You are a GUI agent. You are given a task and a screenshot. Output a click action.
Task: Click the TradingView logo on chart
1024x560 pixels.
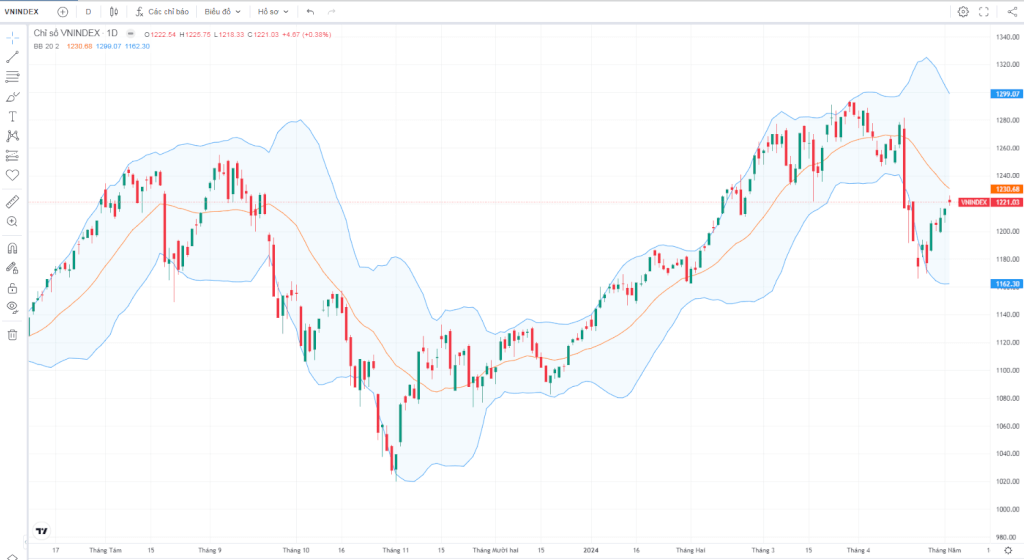coord(42,531)
